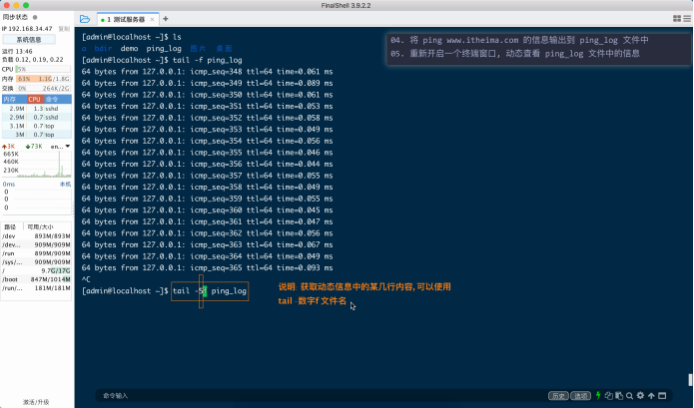This screenshot has width=694, height=408.
Task: Open the grid layout view icon
Action: point(677,19)
